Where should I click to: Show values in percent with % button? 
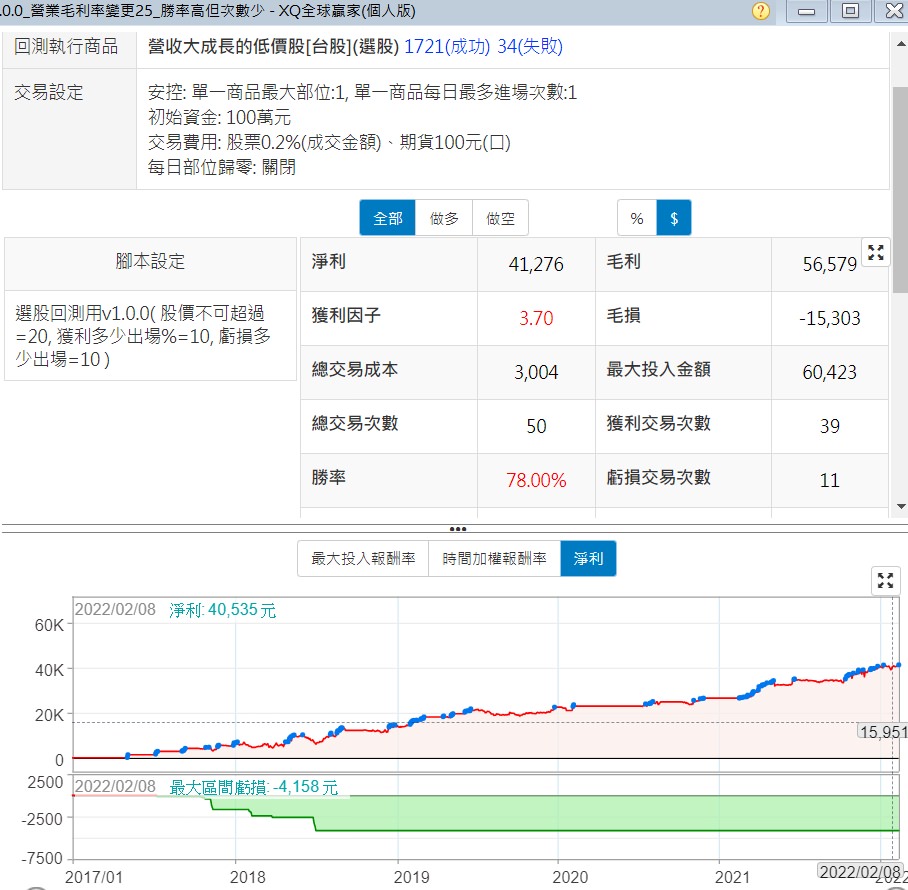tap(637, 218)
